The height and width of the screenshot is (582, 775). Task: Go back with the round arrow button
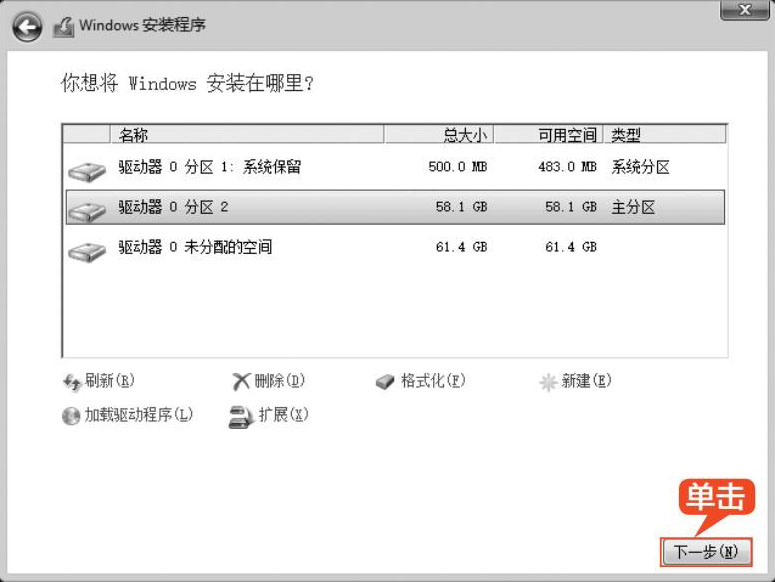[27, 27]
